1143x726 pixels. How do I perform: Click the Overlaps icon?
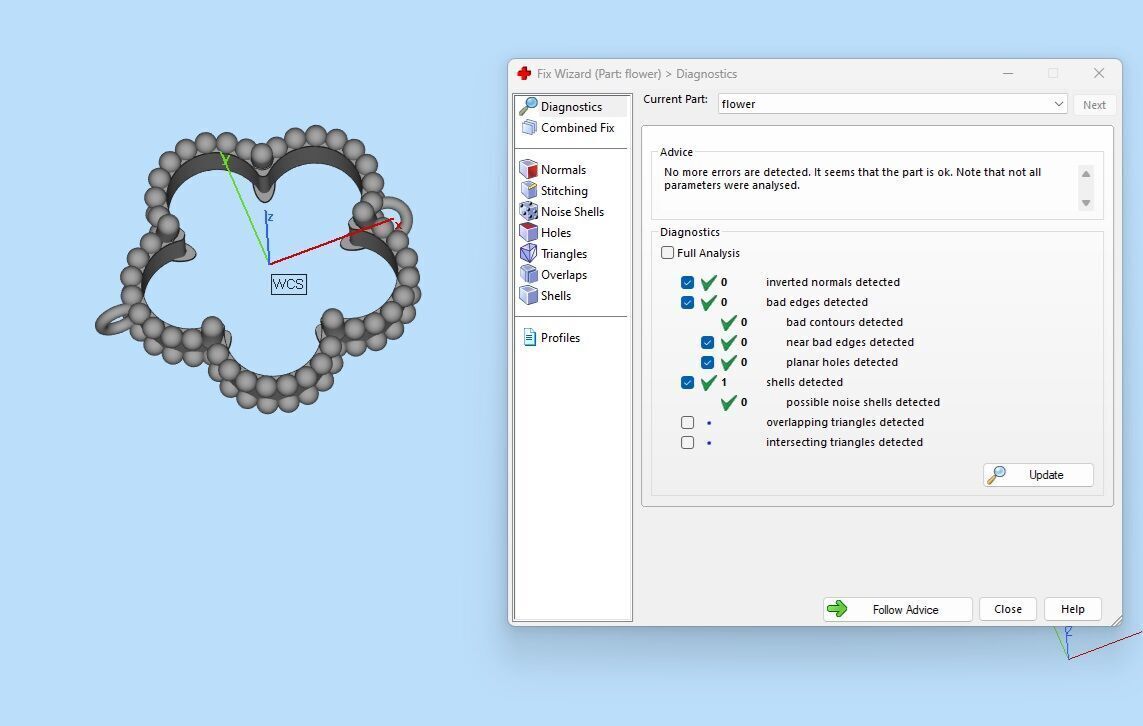528,274
